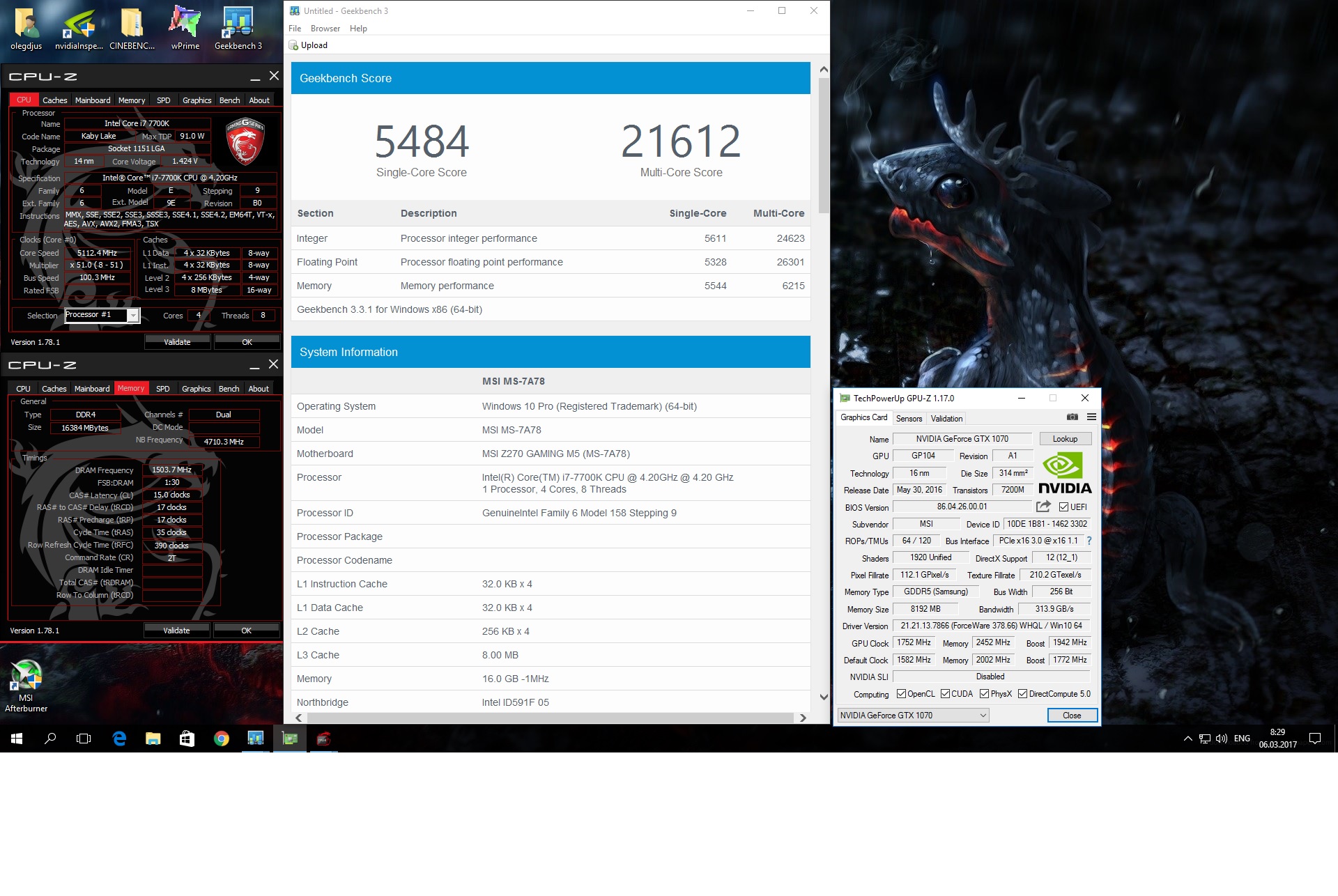
Task: Click Geekbench horizontal scroll right arrow
Action: [803, 718]
